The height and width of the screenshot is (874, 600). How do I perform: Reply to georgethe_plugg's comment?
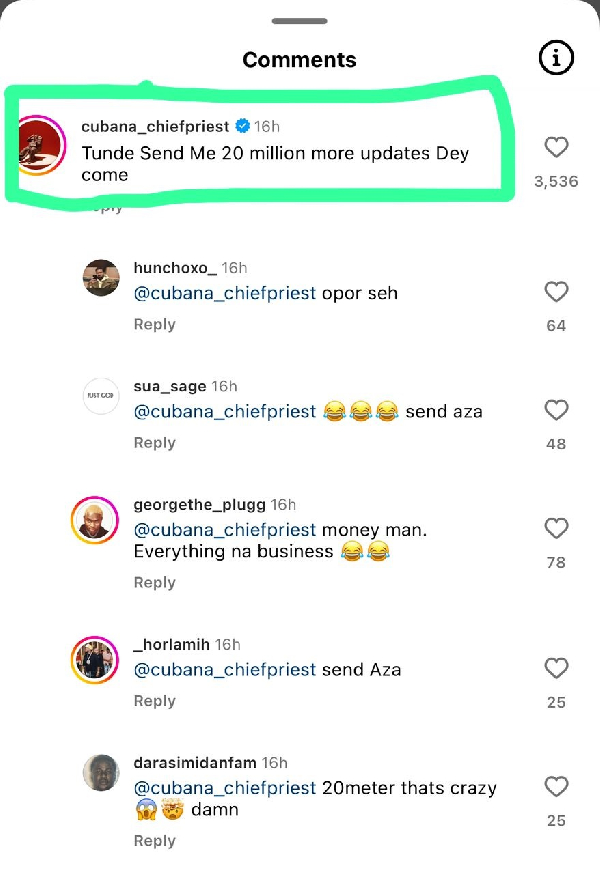(154, 582)
